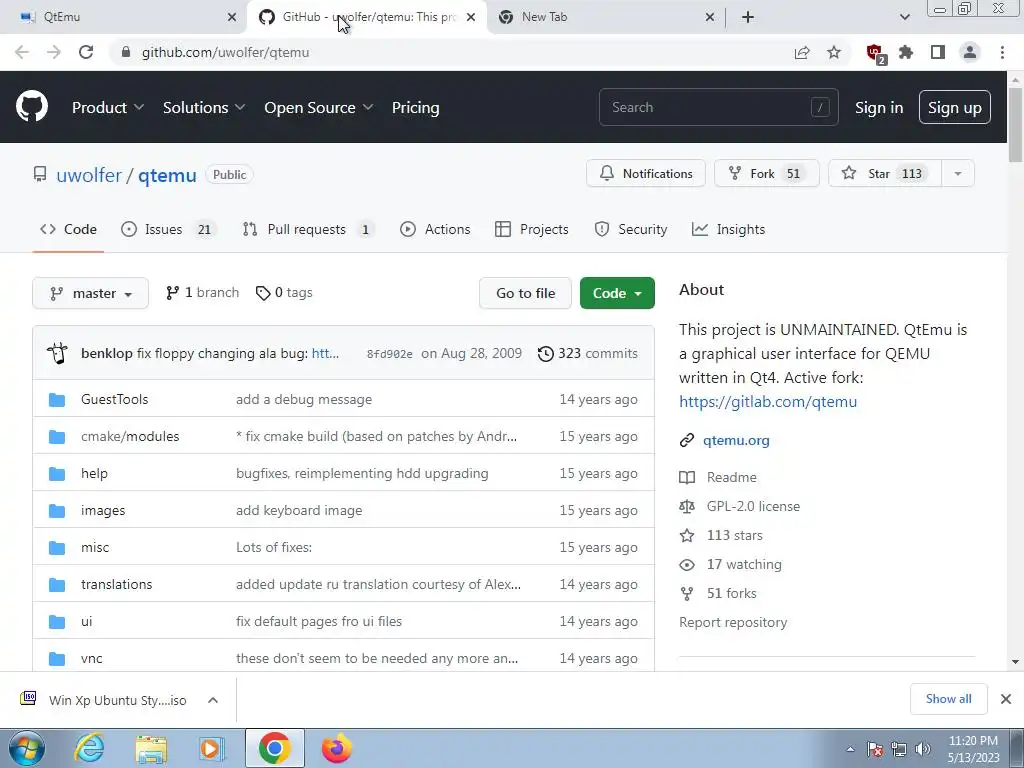Open the master branch dropdown
Viewport: 1024px width, 768px height.
[x=90, y=293]
